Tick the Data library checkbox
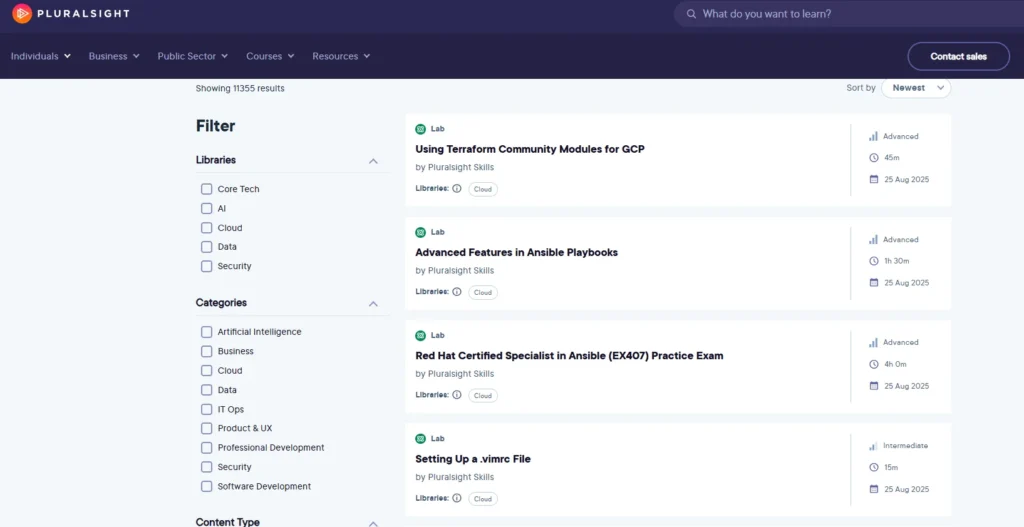This screenshot has width=1024, height=527. 206,247
